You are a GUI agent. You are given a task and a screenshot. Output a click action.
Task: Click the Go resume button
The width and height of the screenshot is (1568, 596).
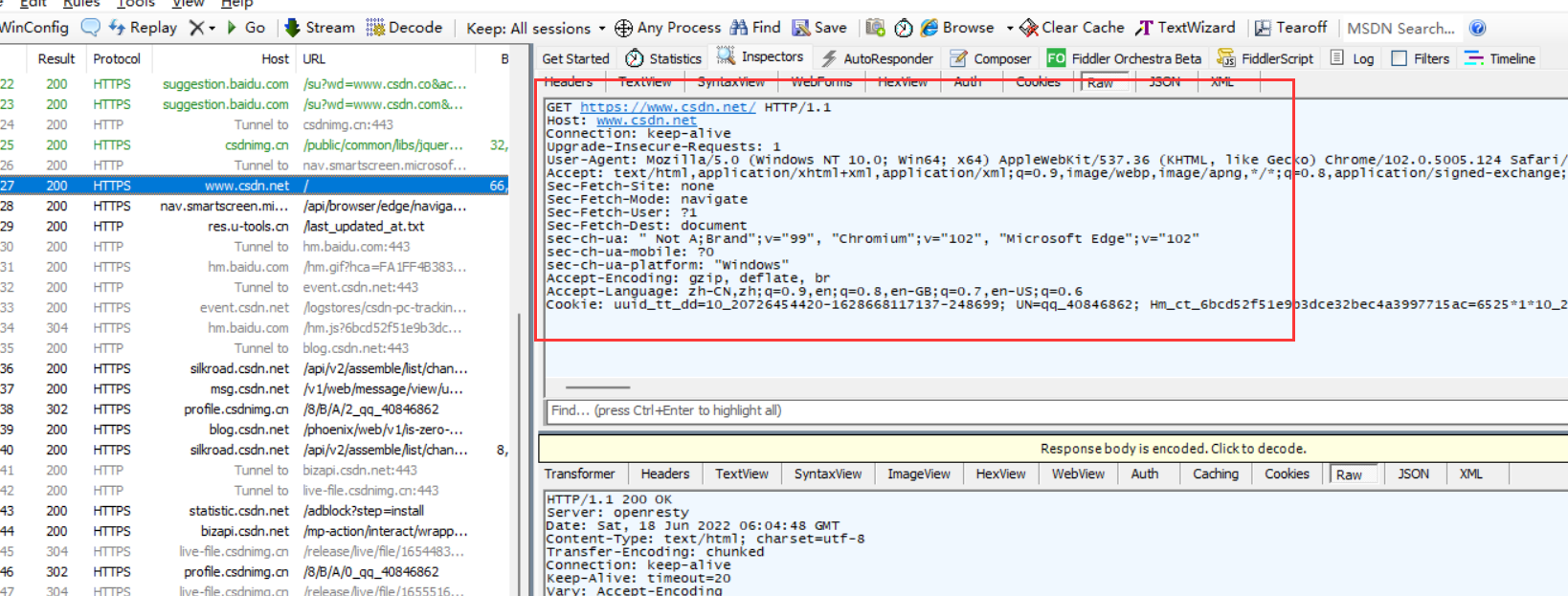point(245,28)
